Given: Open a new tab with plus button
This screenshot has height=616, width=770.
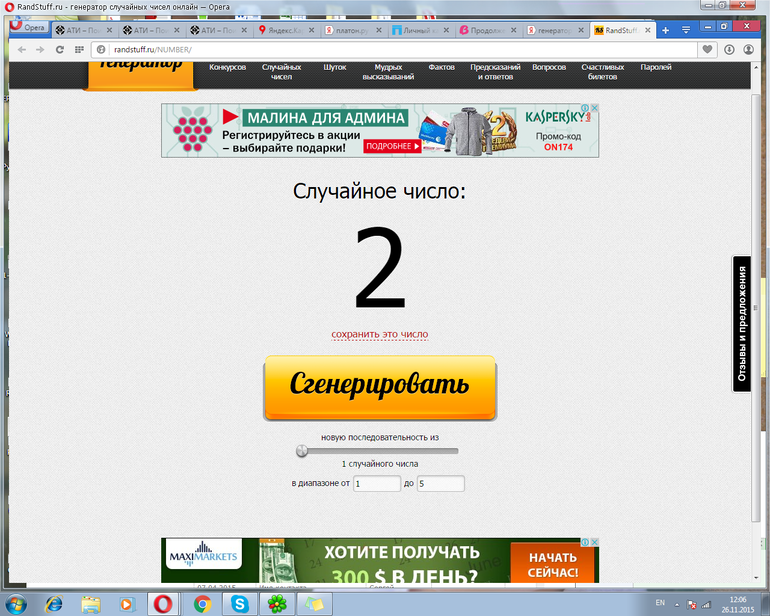Looking at the screenshot, I should 666,30.
